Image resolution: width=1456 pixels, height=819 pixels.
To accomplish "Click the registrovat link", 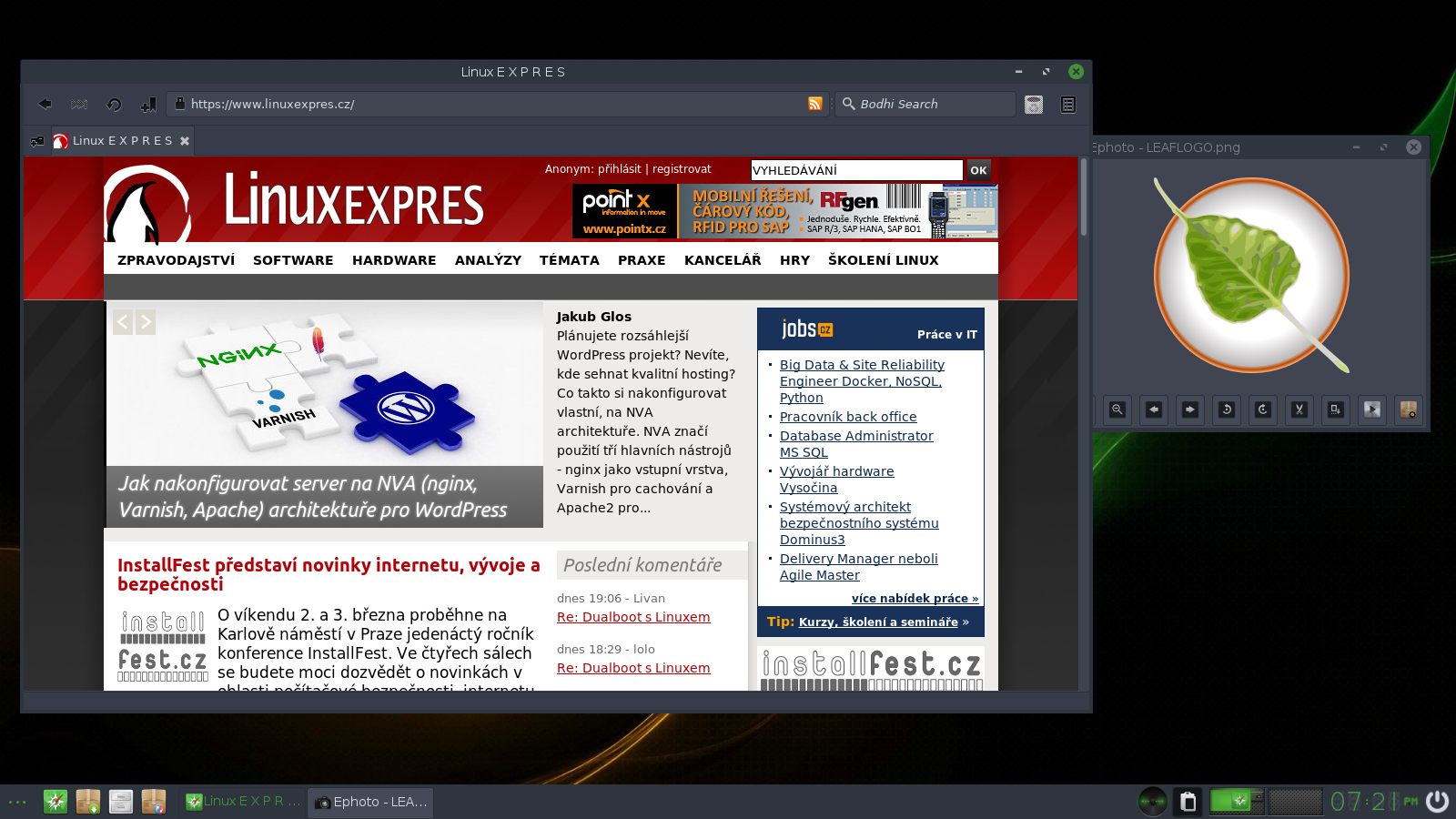I will (x=682, y=169).
